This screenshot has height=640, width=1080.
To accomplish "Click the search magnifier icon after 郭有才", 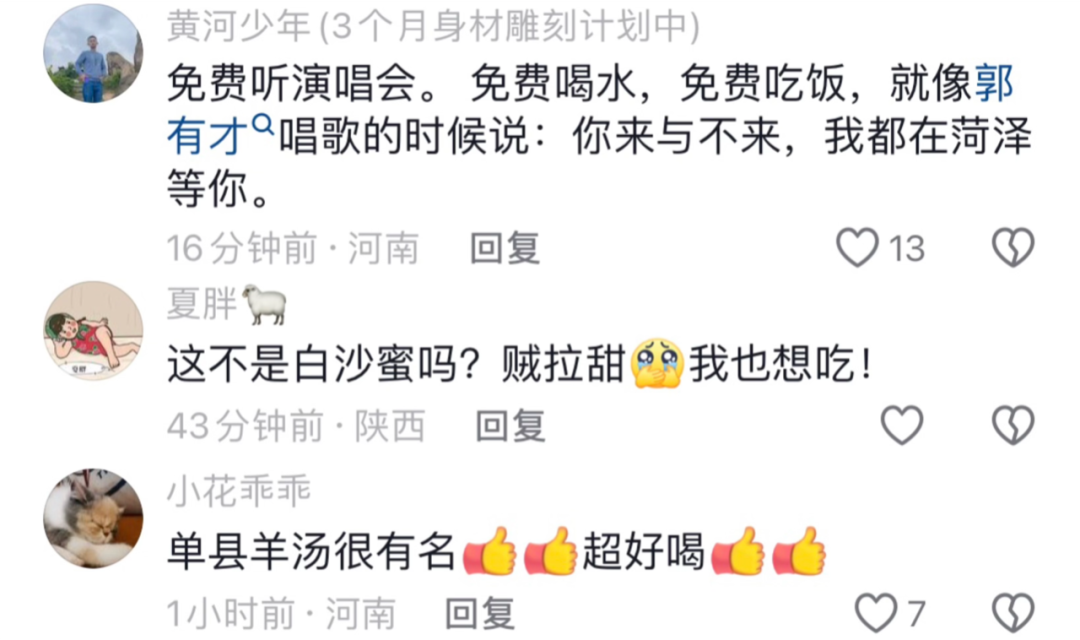I will (262, 125).
